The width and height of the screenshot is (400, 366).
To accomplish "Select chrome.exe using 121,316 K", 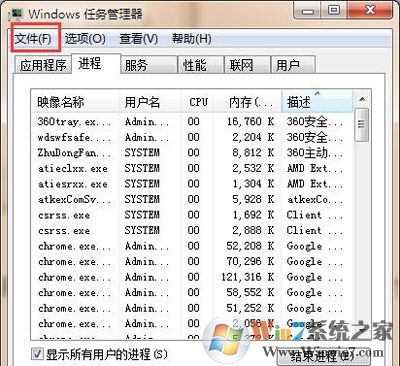I will pos(192,277).
